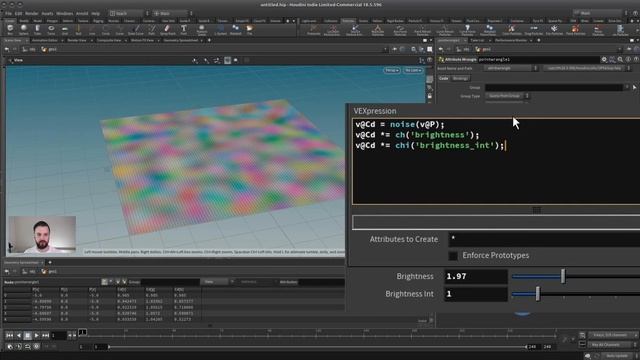Click inside the VEXpression code editor
Viewport: 640px width, 360px height.
[x=496, y=161]
